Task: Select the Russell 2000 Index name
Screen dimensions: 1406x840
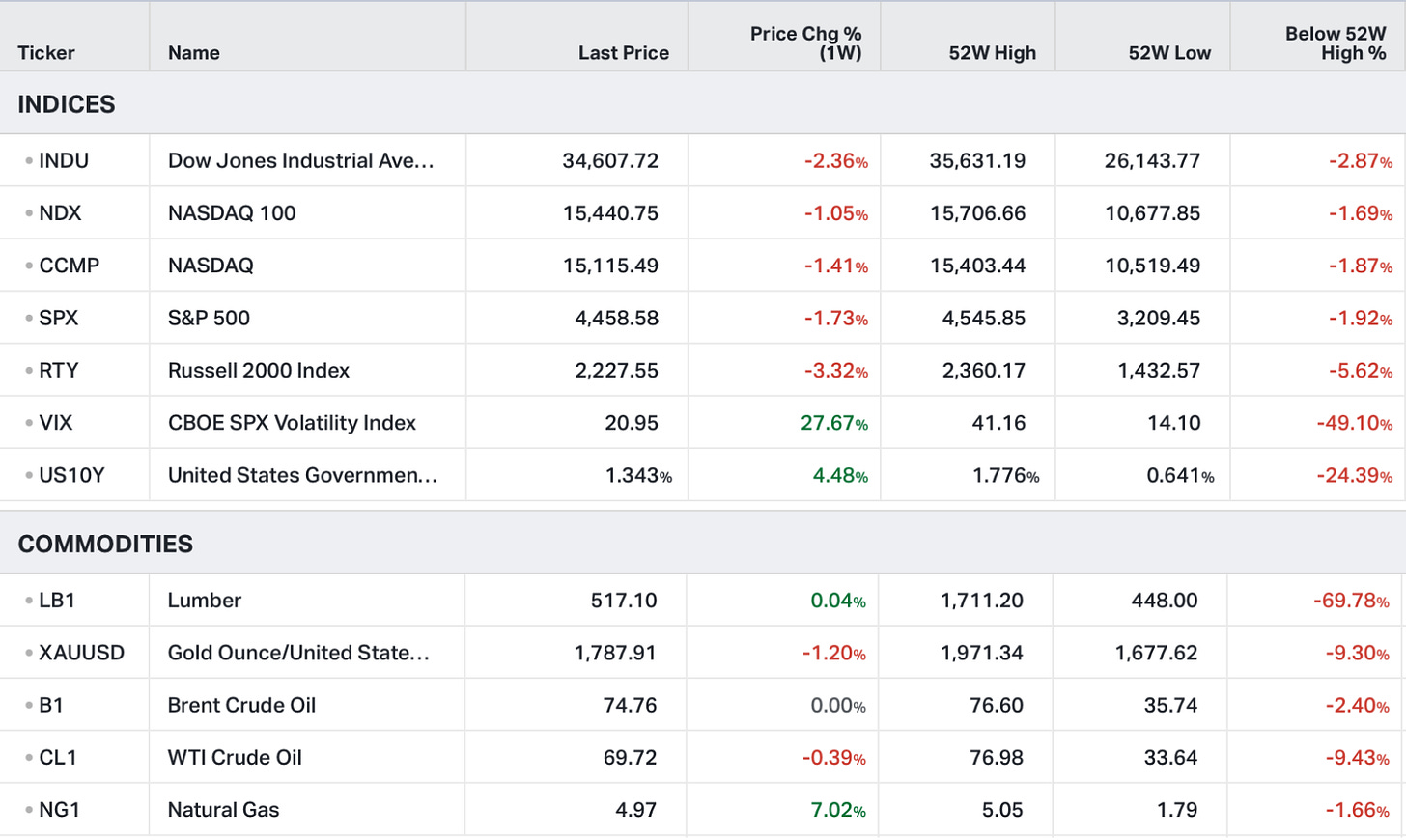Action: (259, 370)
